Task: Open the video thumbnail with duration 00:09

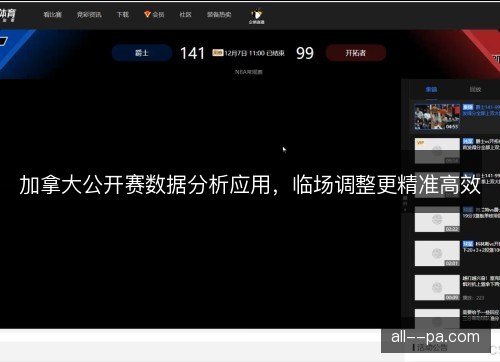Action: (437, 288)
